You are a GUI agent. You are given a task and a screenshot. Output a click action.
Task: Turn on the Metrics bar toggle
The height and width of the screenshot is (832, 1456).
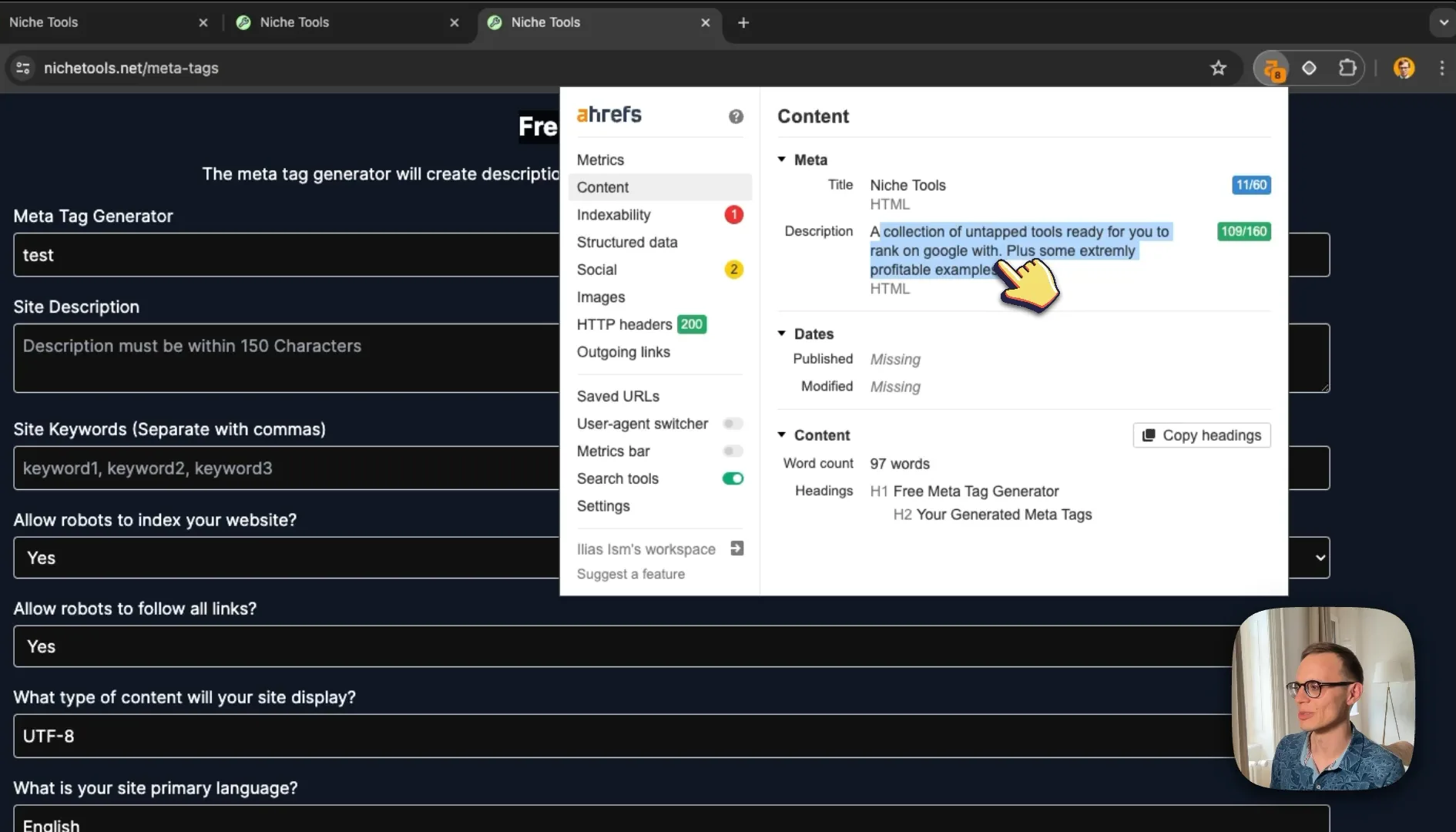point(733,451)
